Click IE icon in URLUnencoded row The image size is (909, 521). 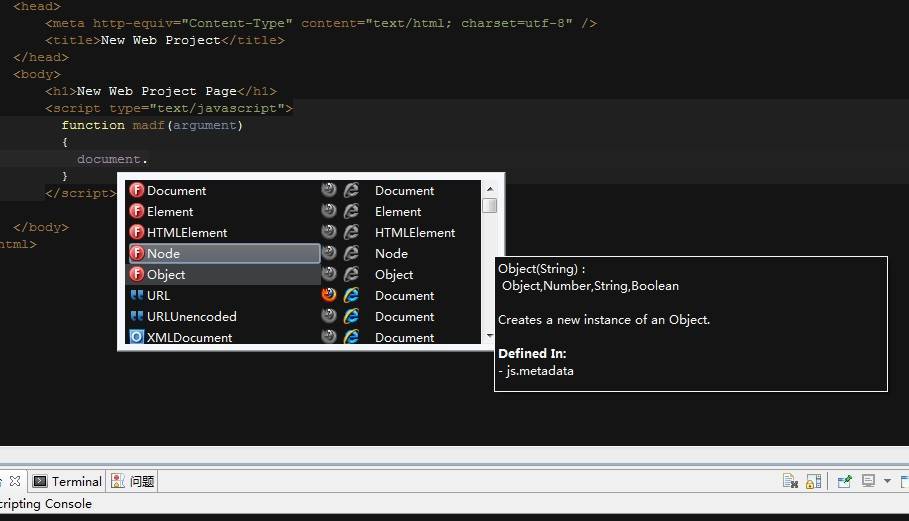point(351,316)
